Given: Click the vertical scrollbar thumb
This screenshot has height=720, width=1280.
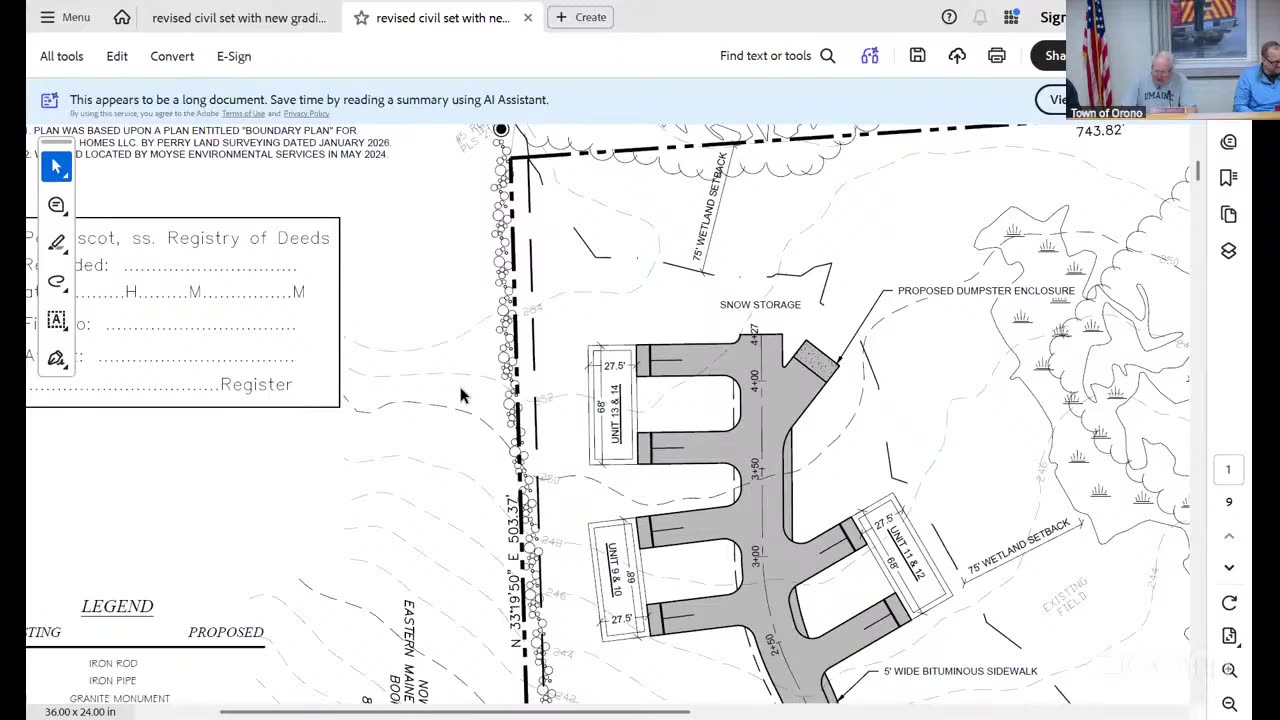Looking at the screenshot, I should tap(1197, 171).
